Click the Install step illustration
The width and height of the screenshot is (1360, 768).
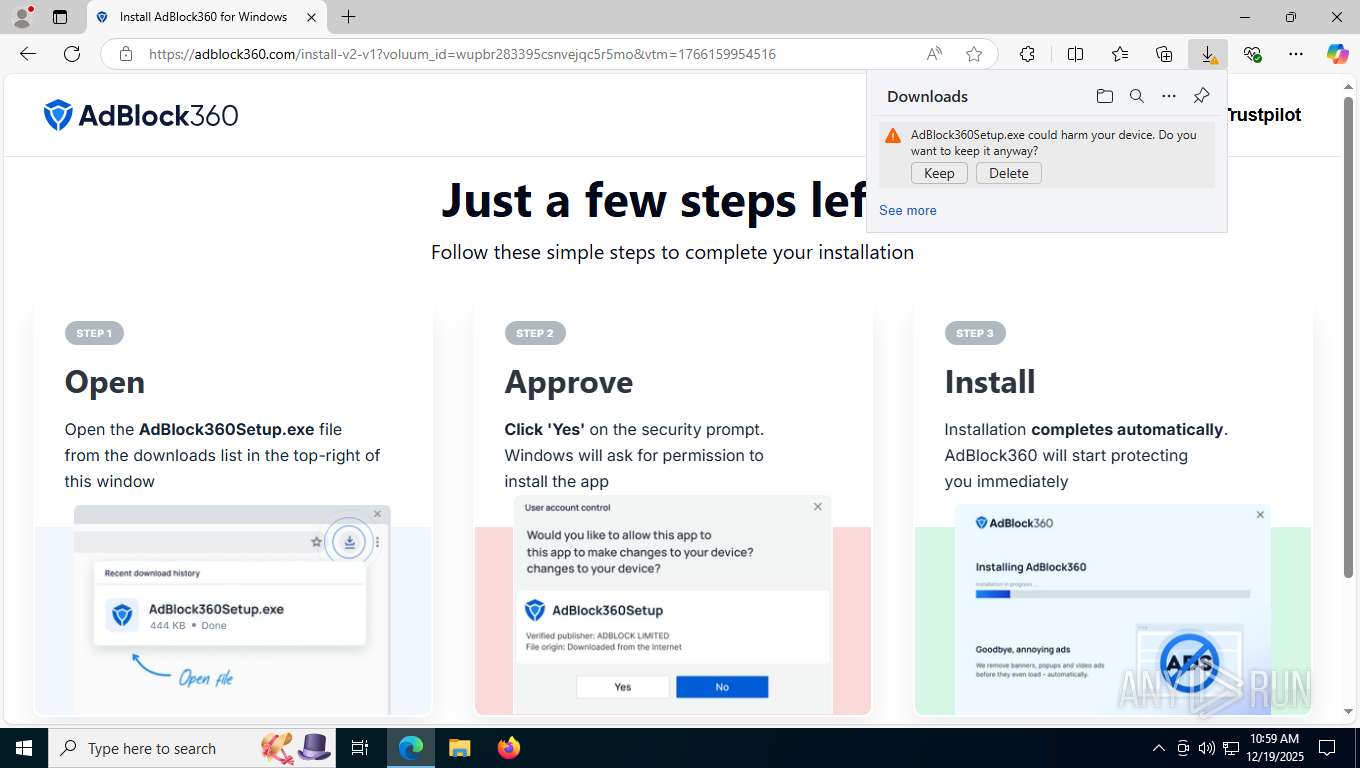1113,609
